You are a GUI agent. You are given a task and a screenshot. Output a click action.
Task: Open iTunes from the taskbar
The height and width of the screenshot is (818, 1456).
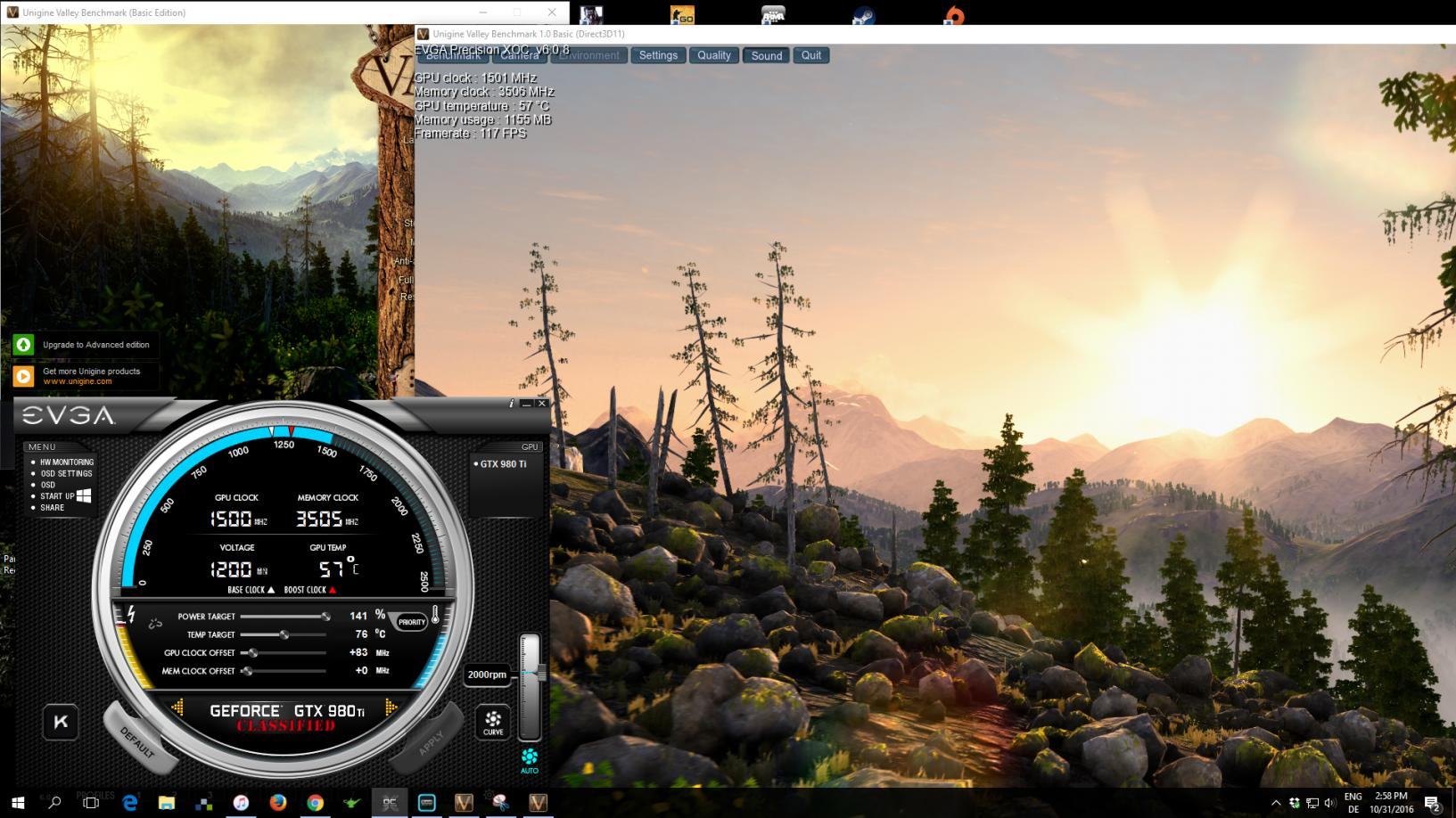(241, 803)
